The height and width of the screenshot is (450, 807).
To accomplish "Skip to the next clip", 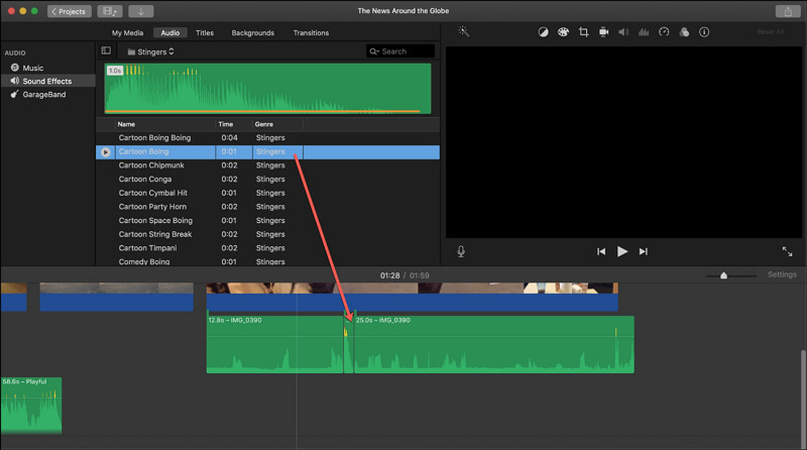I will [x=643, y=251].
